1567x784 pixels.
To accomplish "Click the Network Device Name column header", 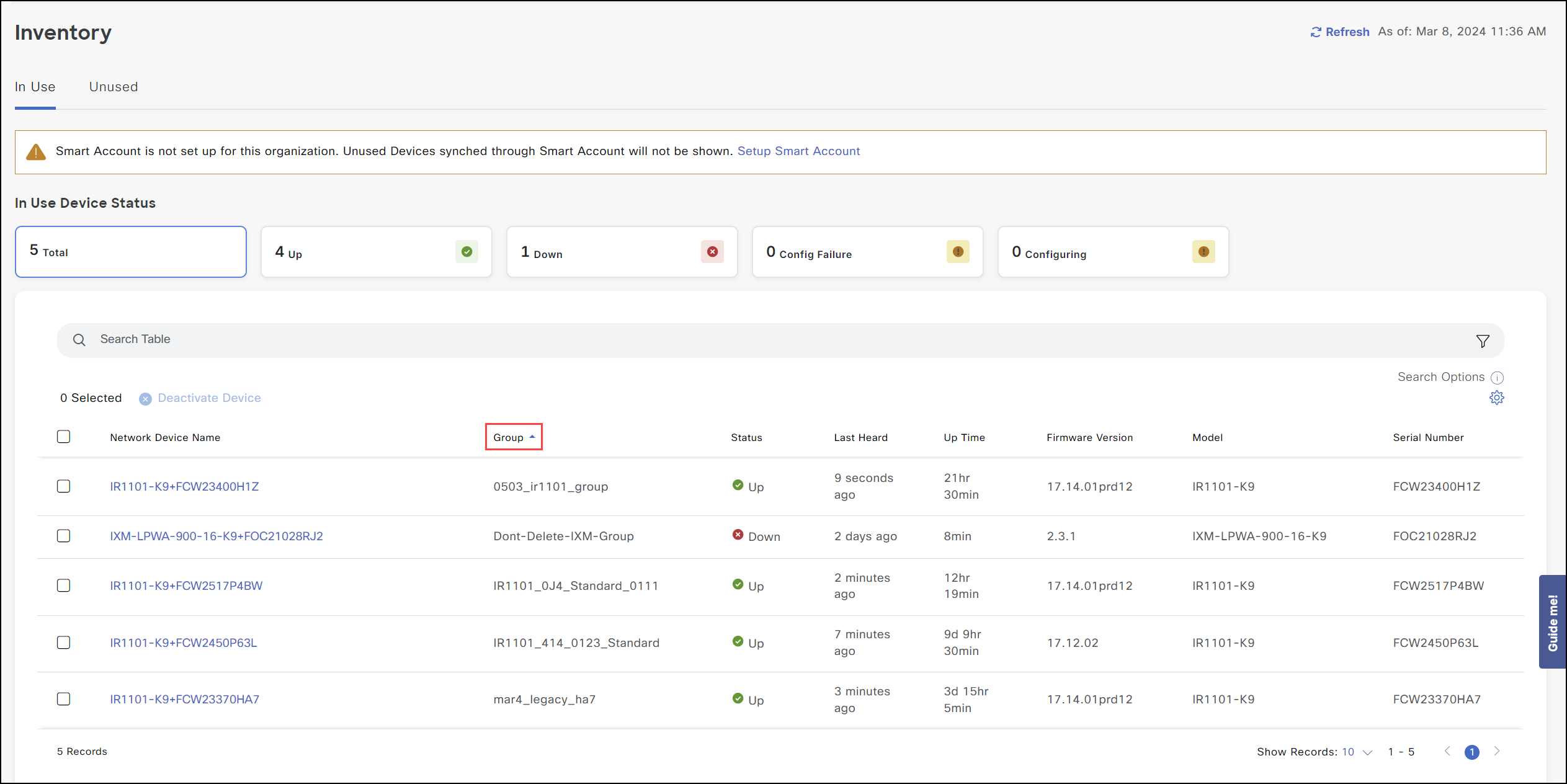I will (165, 438).
